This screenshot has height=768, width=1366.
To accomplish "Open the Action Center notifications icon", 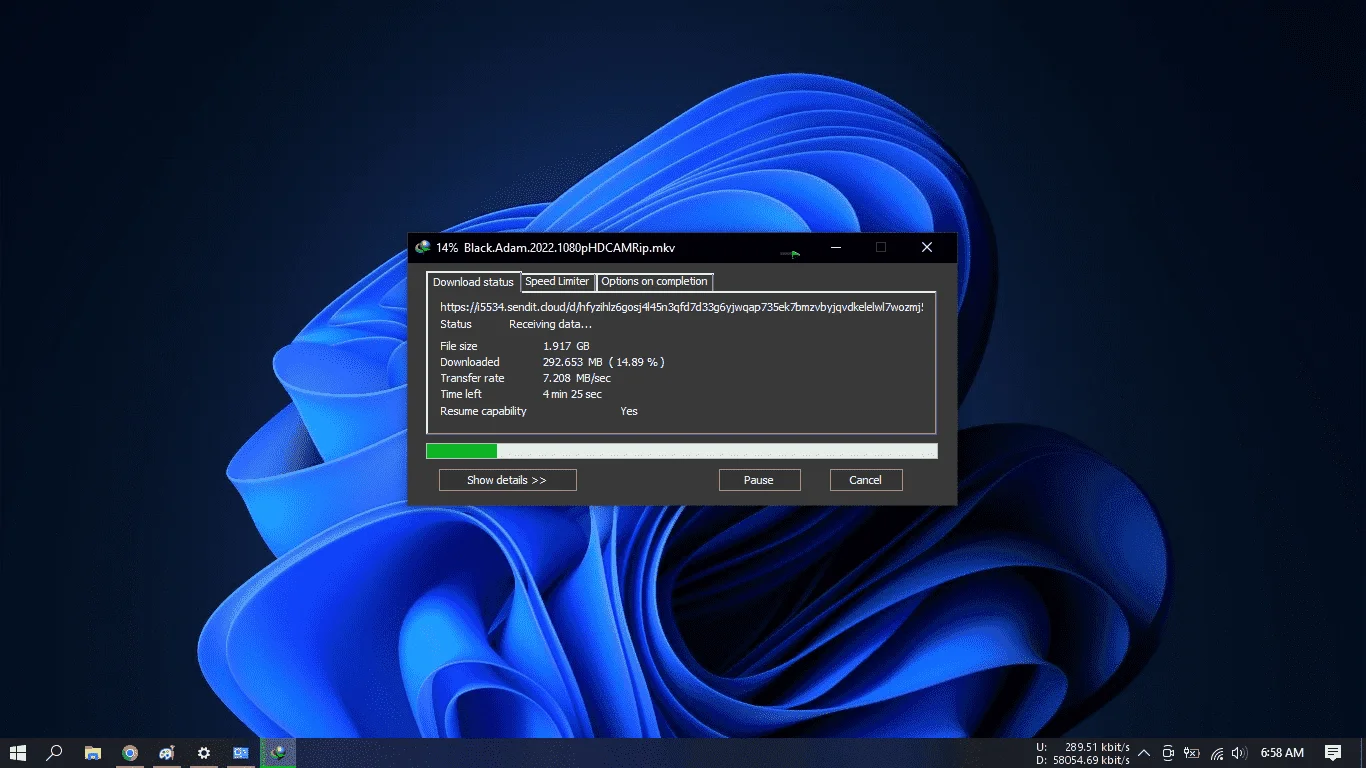I will 1333,753.
